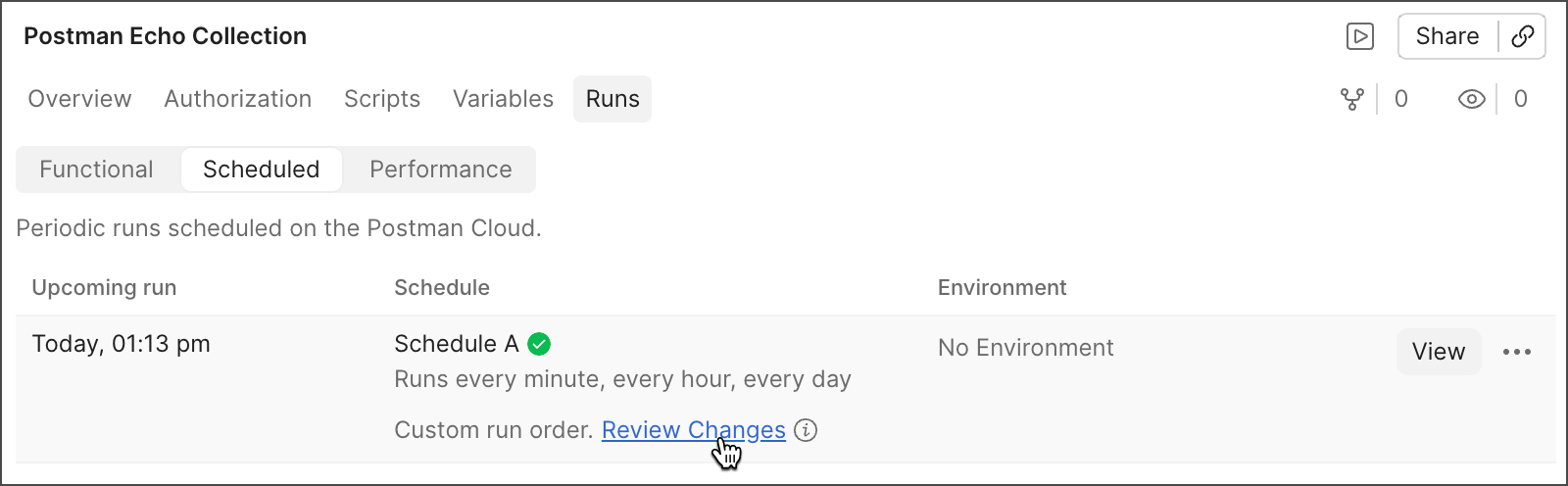This screenshot has height=486, width=1568.
Task: Click the Postman Echo Collection title
Action: 165,36
